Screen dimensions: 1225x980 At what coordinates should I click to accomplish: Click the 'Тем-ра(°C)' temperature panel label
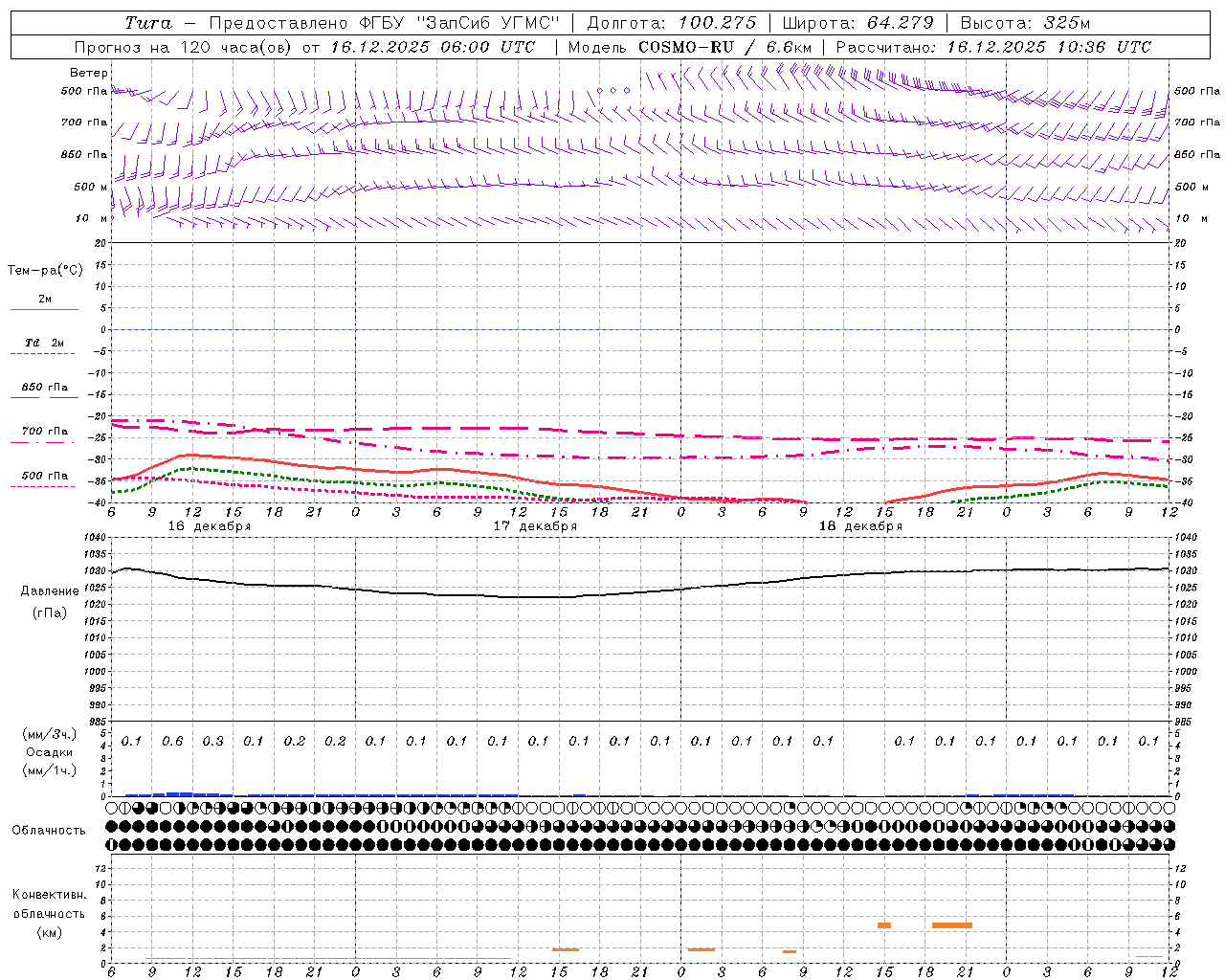pyautogui.click(x=45, y=271)
